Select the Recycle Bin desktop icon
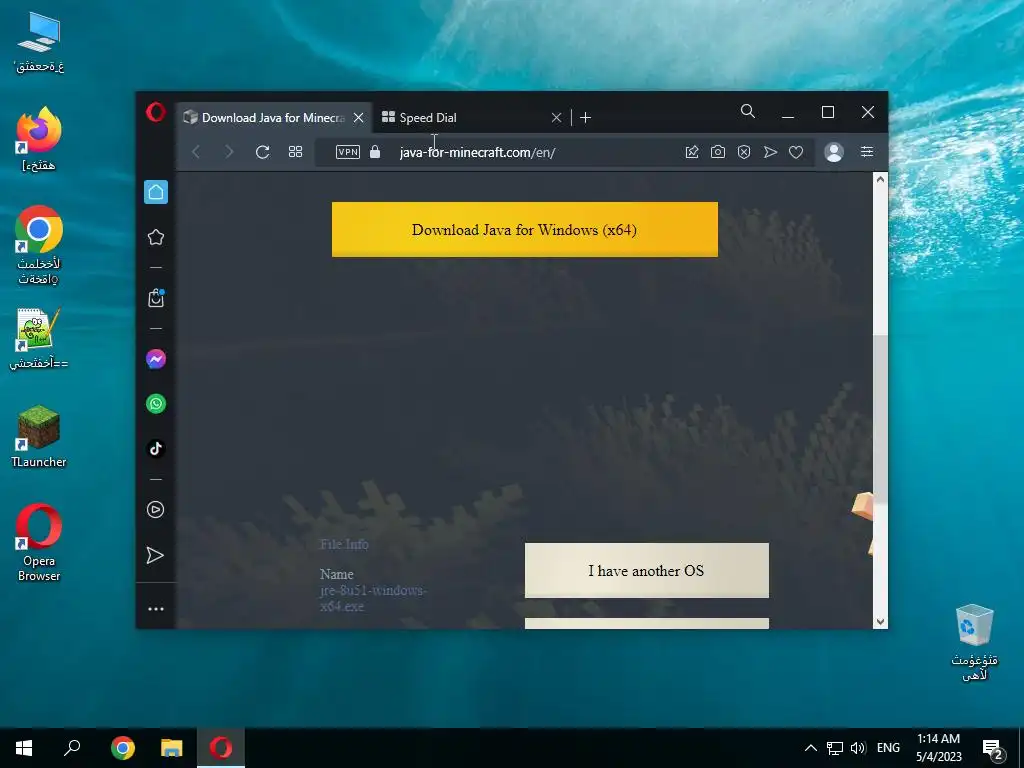The height and width of the screenshot is (768, 1024). click(x=974, y=643)
